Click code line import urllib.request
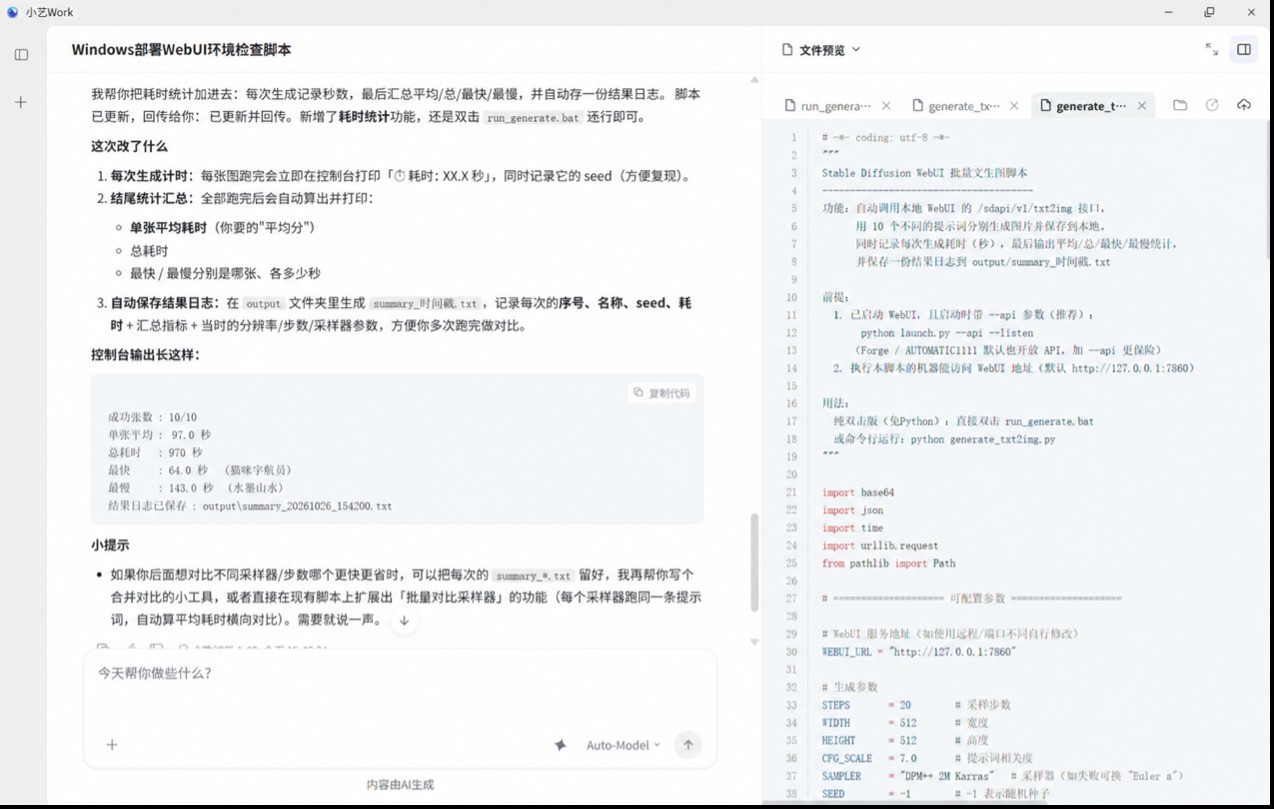1274x809 pixels. [880, 546]
